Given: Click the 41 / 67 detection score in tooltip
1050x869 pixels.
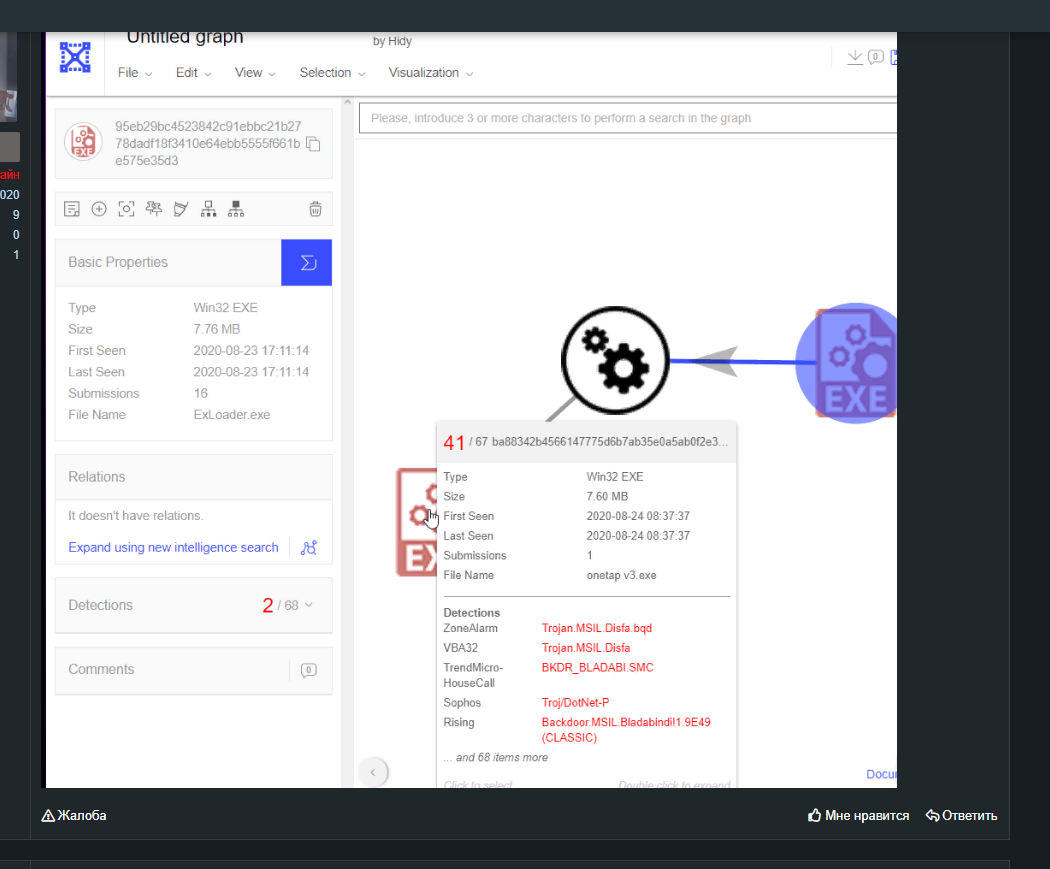Looking at the screenshot, I should point(465,442).
